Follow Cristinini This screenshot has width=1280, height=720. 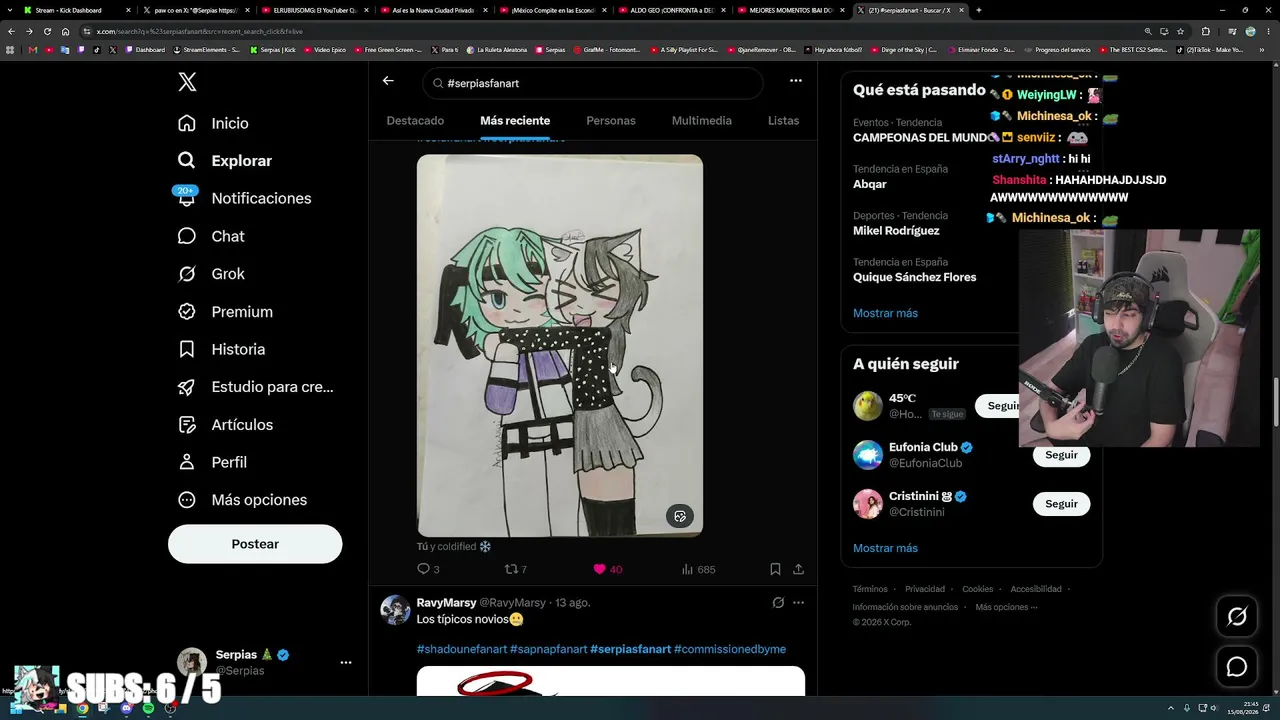(x=1061, y=504)
